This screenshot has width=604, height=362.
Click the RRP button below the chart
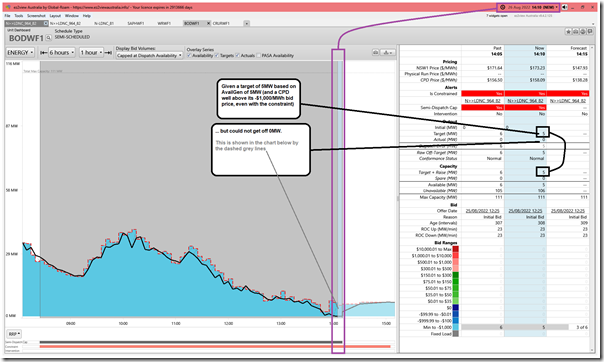(x=14, y=334)
